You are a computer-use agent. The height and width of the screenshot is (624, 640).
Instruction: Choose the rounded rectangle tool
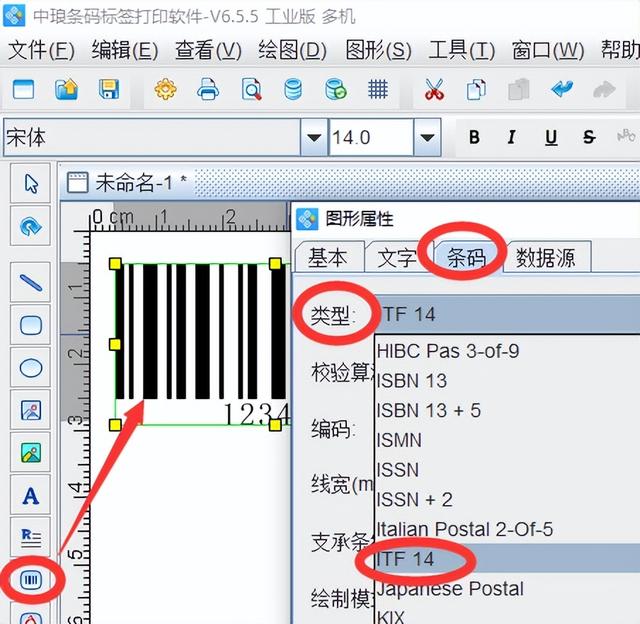(x=31, y=325)
